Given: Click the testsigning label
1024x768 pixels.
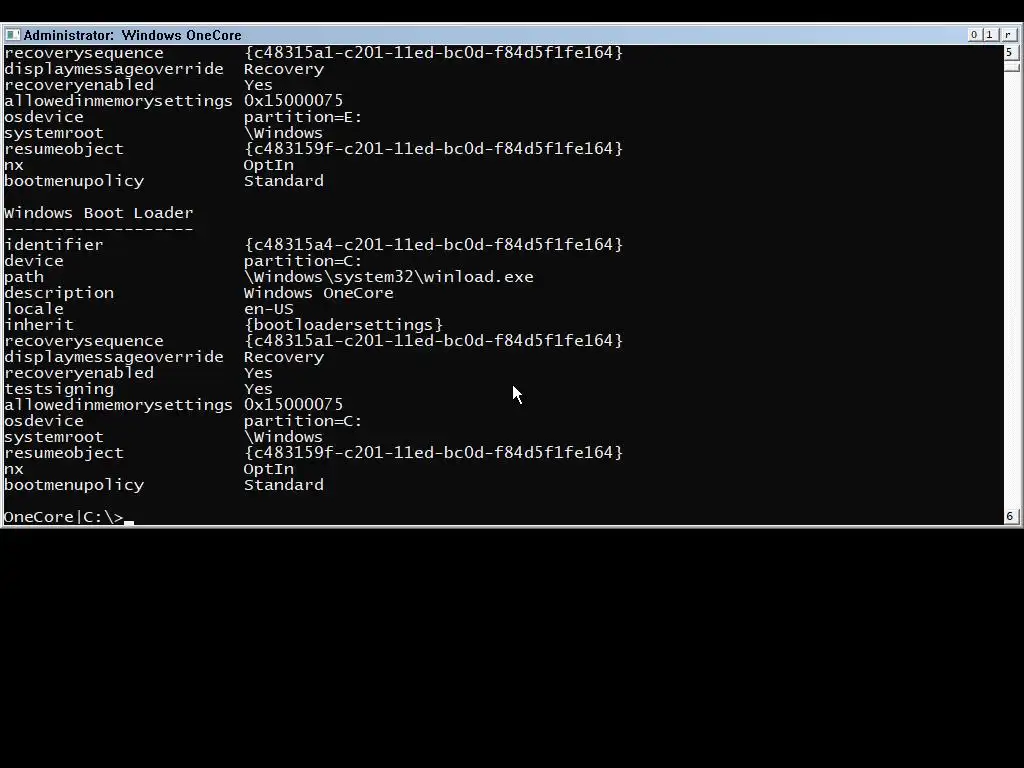Looking at the screenshot, I should [59, 389].
